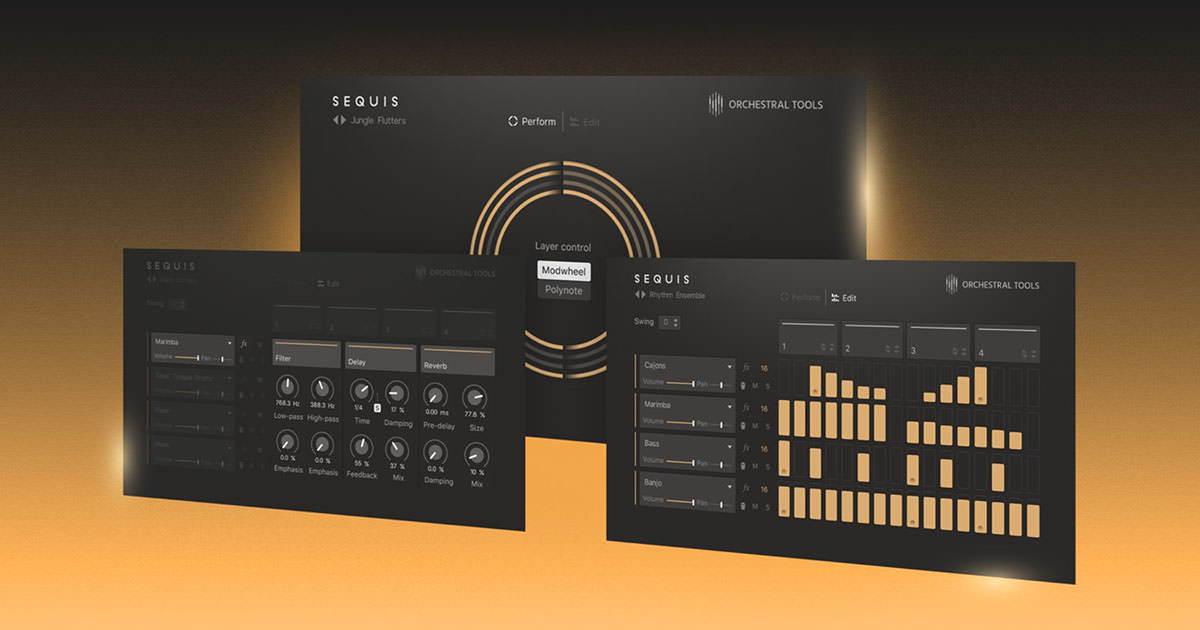
Task: Click the Cajons Volume slider
Action: tap(680, 383)
